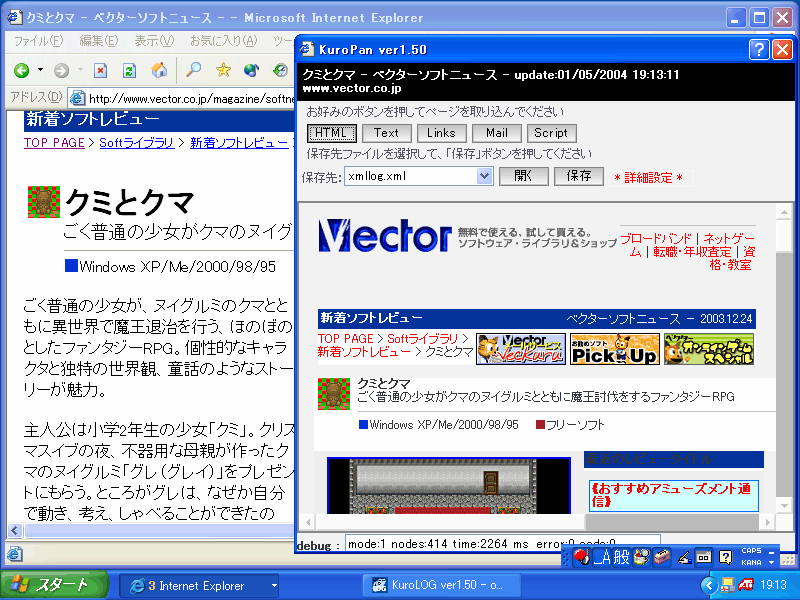Image resolution: width=800 pixels, height=600 pixels.
Task: Click the 開く (open) button in KuroPan
Action: pos(523,176)
